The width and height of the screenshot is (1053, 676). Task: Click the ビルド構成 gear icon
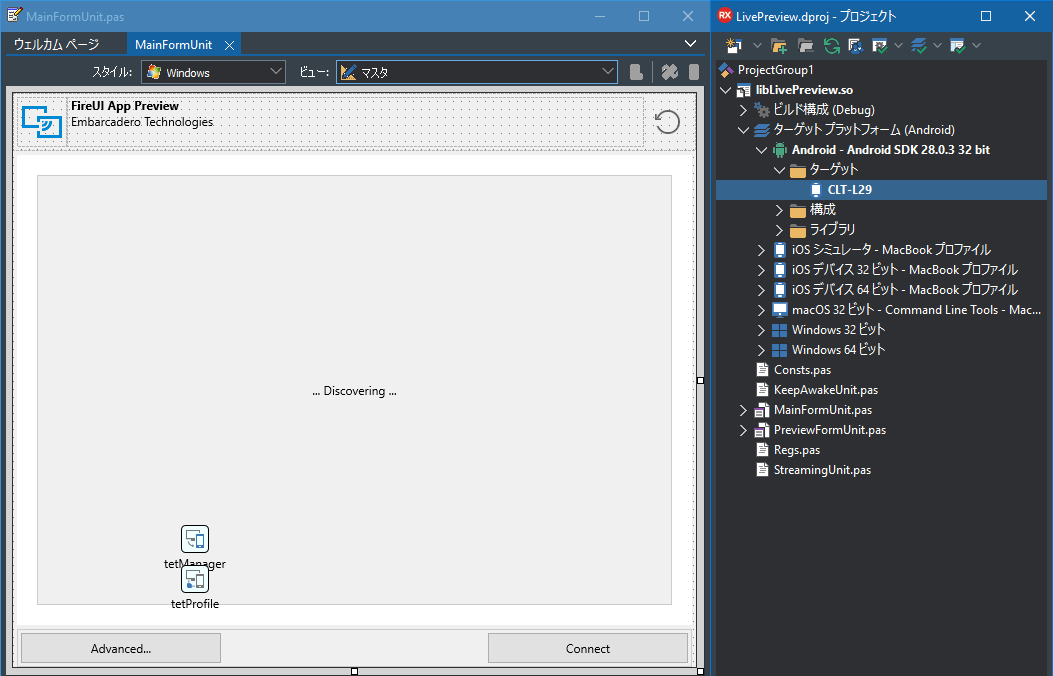click(762, 110)
